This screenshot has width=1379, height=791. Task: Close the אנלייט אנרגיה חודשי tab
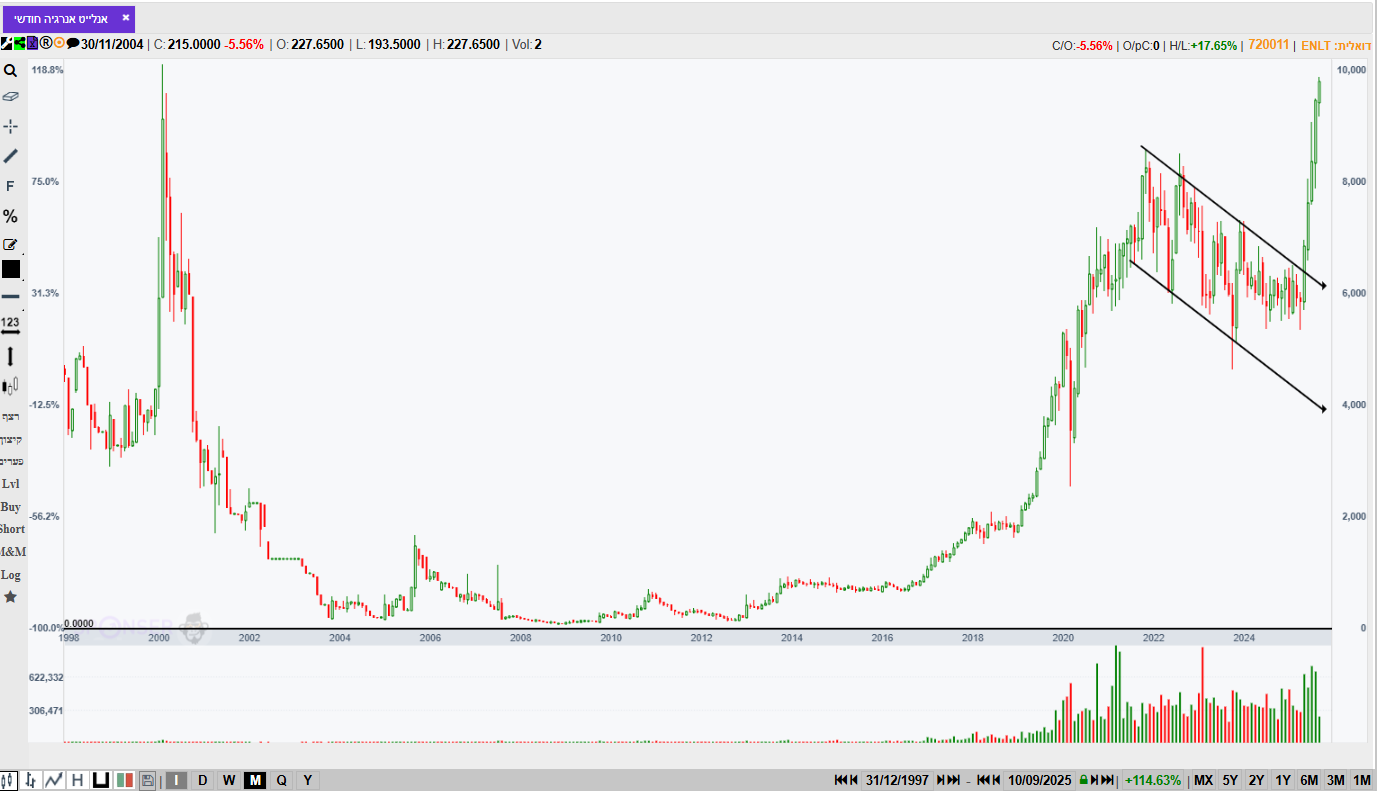pos(125,18)
